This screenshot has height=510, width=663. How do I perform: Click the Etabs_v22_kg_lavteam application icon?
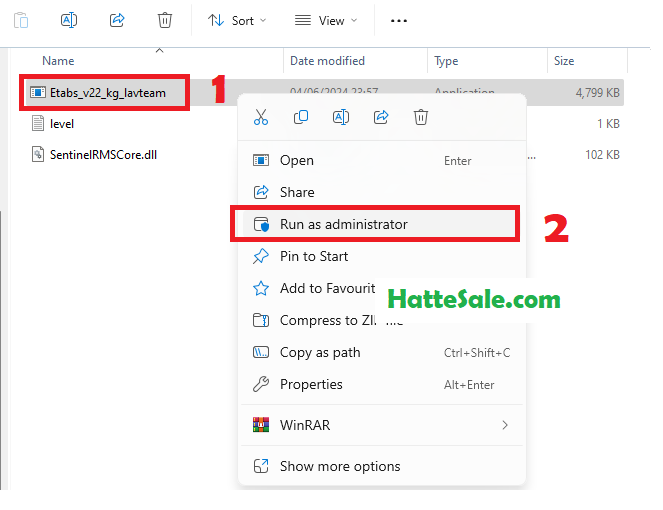pyautogui.click(x=38, y=92)
